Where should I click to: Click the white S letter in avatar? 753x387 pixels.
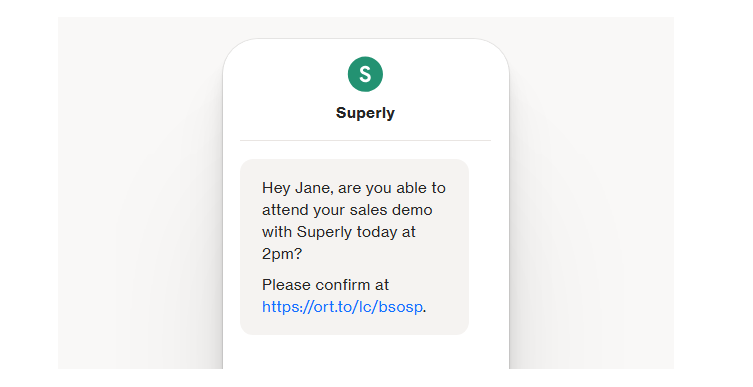(x=365, y=74)
